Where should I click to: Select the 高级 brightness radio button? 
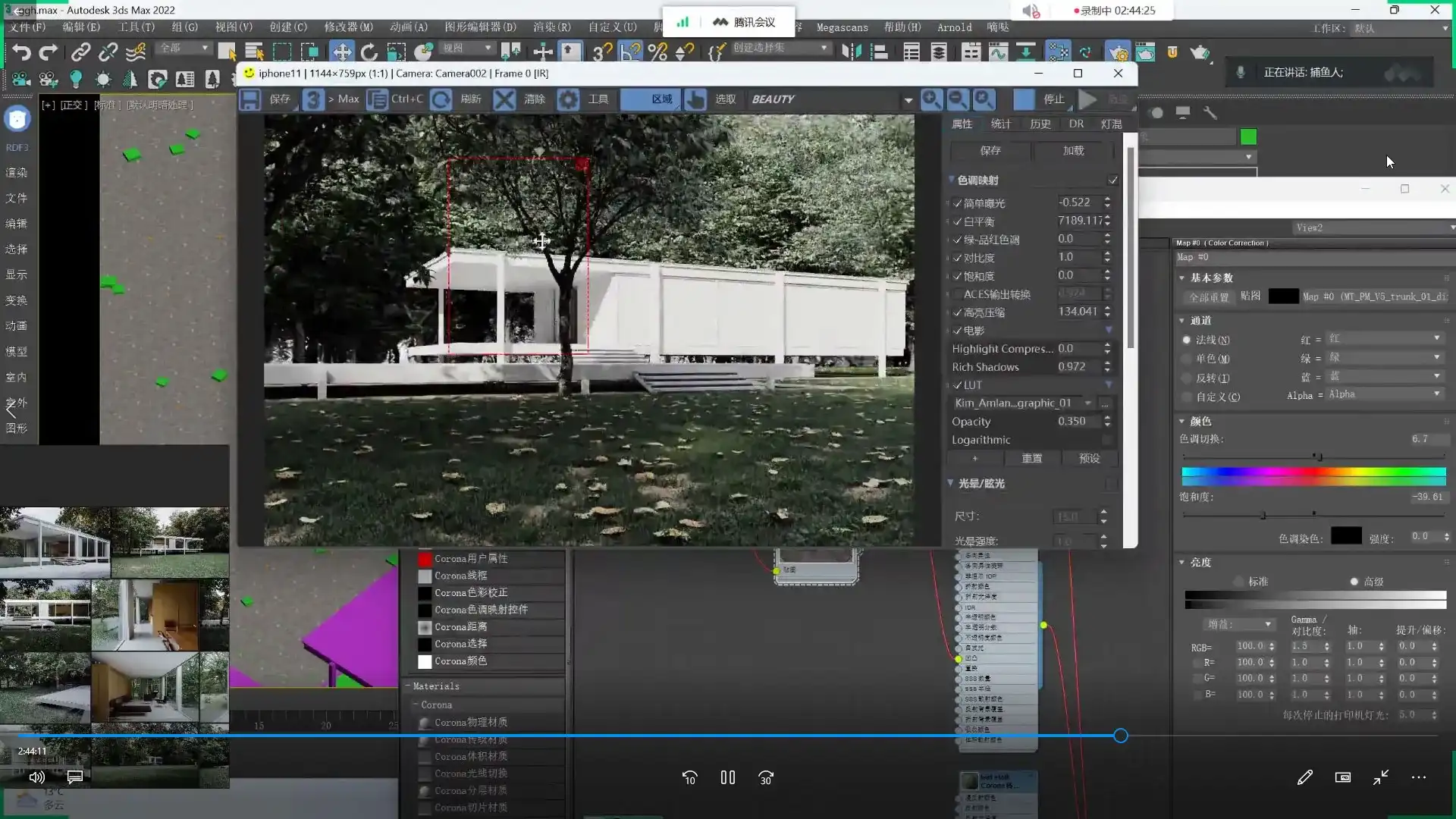[1354, 582]
